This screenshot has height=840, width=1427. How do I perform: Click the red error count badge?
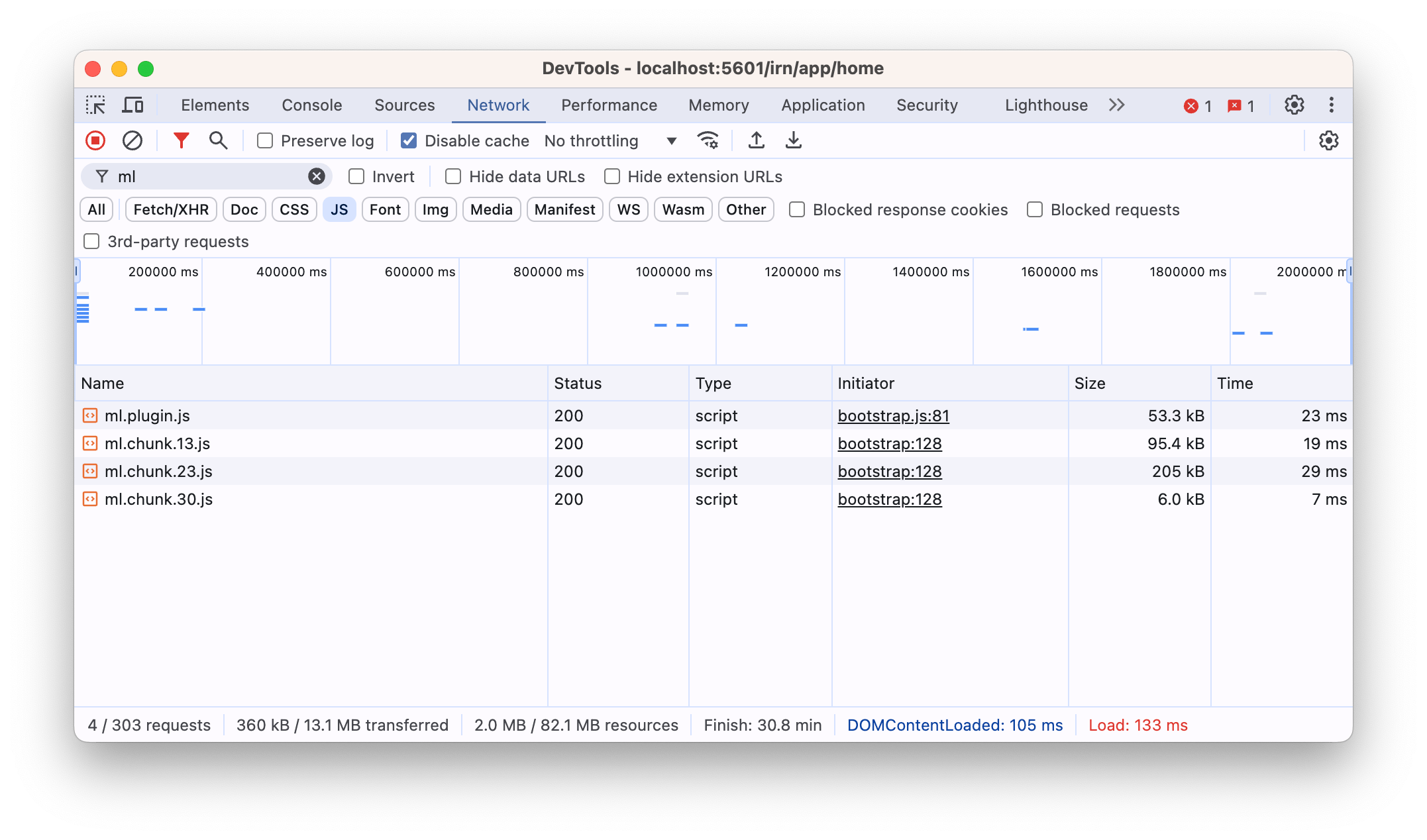pos(1198,106)
